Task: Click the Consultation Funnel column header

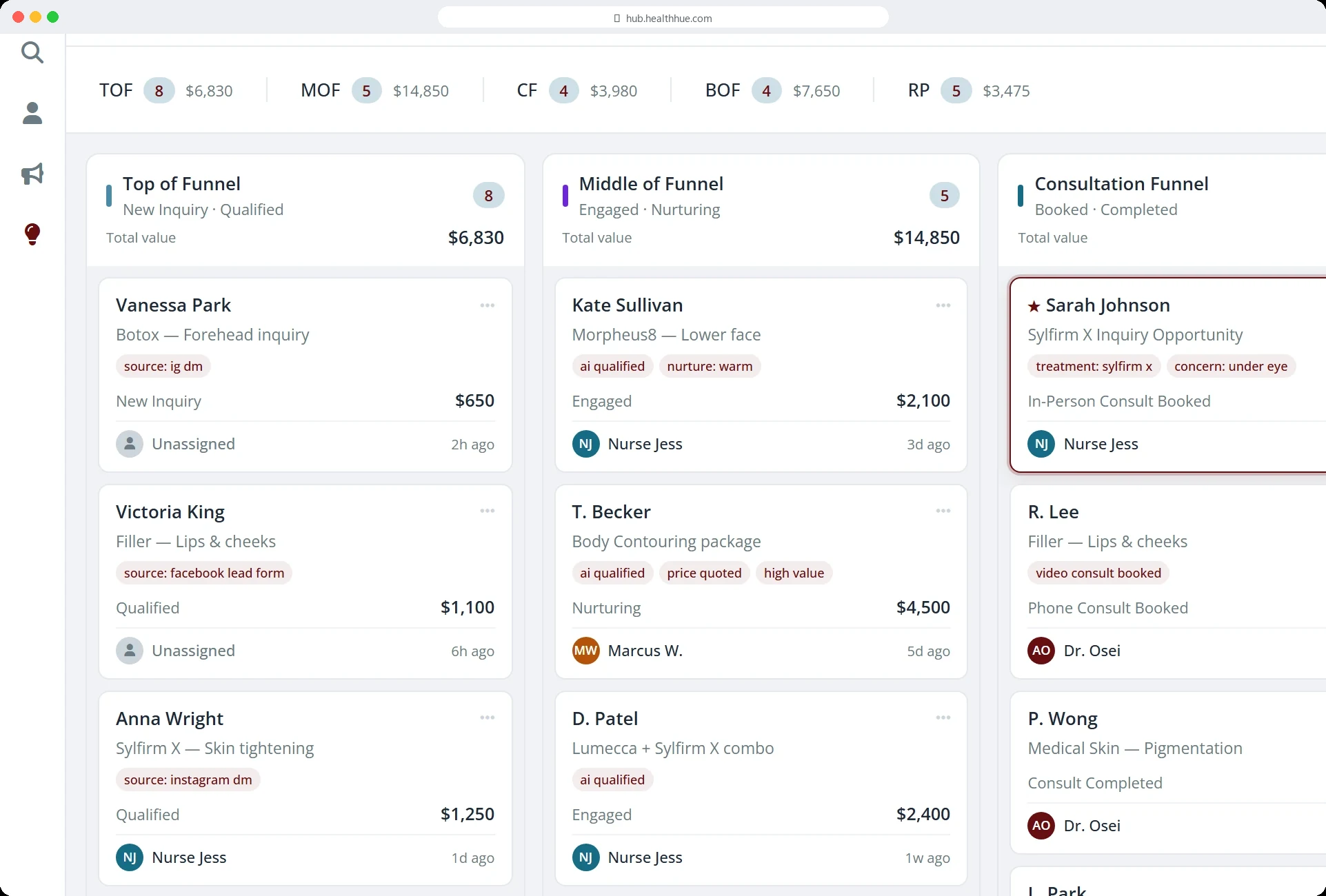Action: tap(1163, 210)
